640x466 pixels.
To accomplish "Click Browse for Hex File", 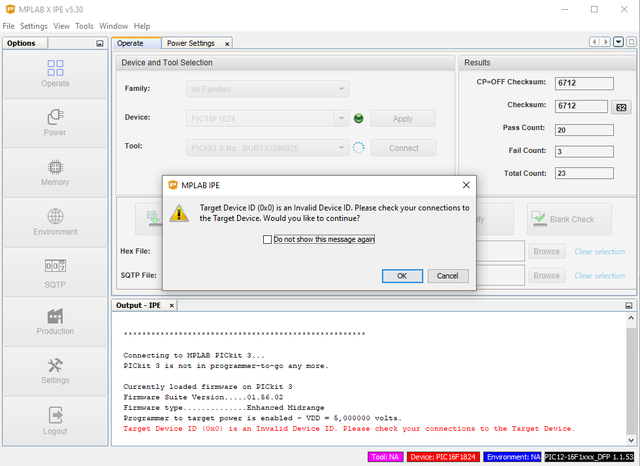I will (x=547, y=251).
